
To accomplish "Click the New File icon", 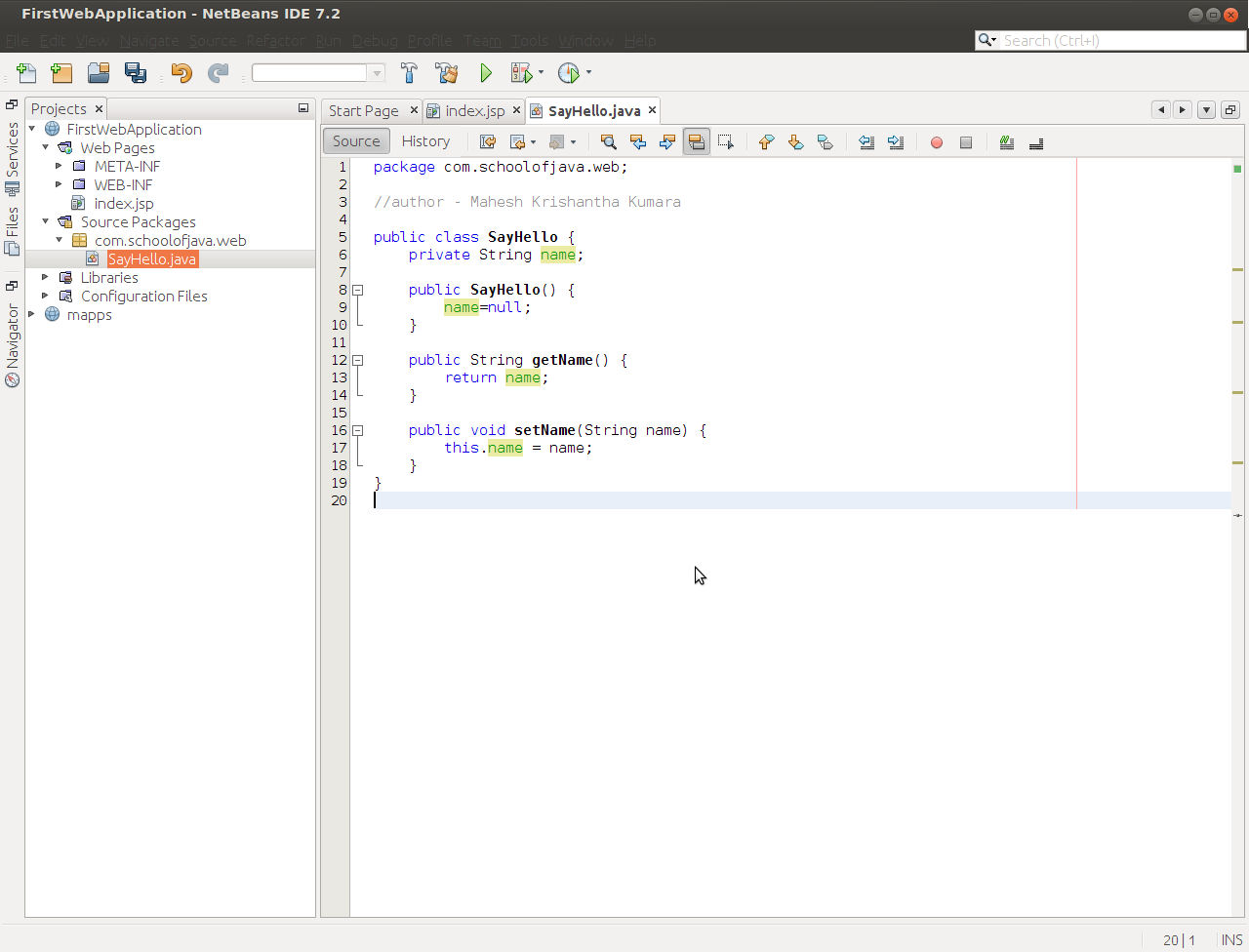I will pos(26,73).
